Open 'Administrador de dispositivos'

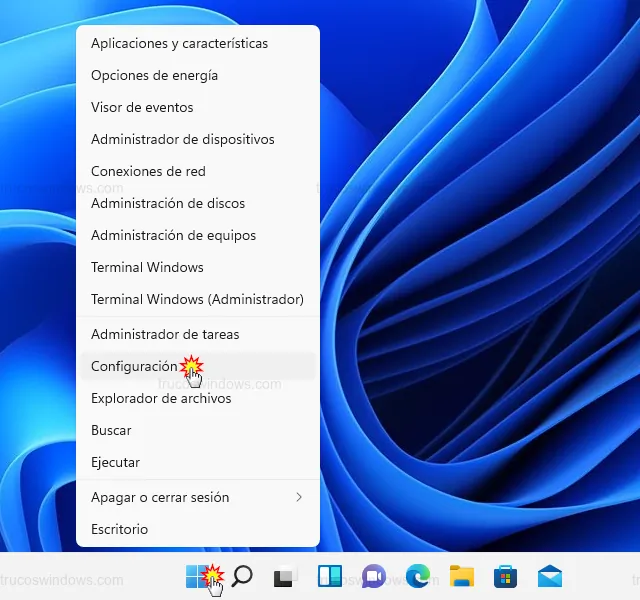(182, 139)
